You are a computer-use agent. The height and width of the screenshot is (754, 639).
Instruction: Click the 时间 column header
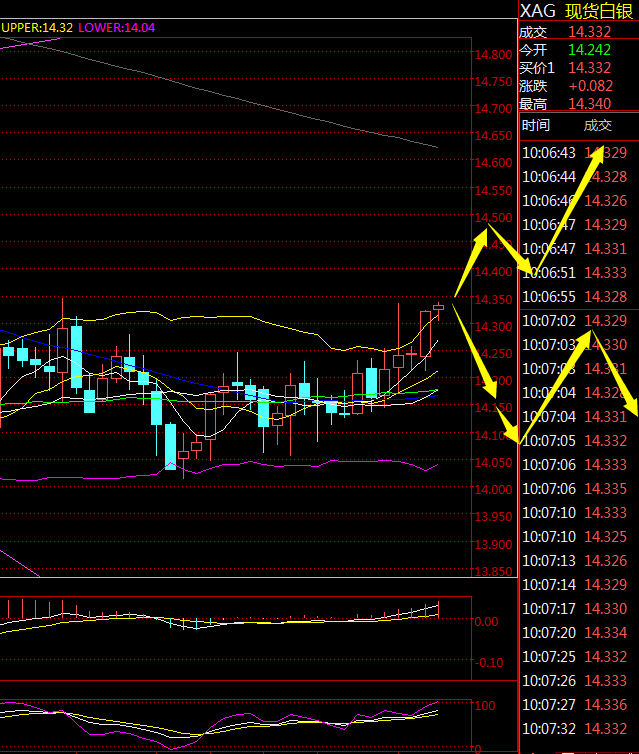tap(536, 126)
